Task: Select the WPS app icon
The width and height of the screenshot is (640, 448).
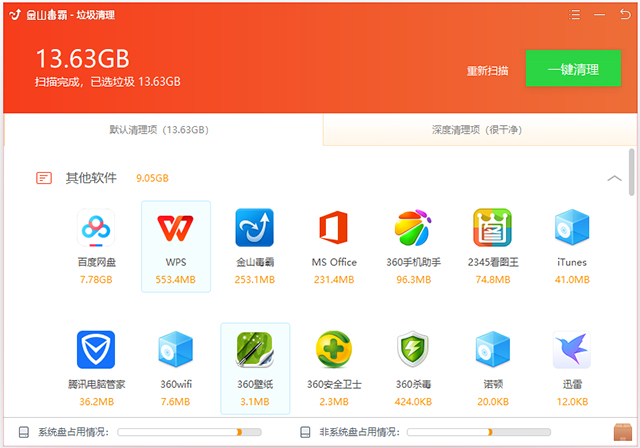Action: click(x=176, y=228)
